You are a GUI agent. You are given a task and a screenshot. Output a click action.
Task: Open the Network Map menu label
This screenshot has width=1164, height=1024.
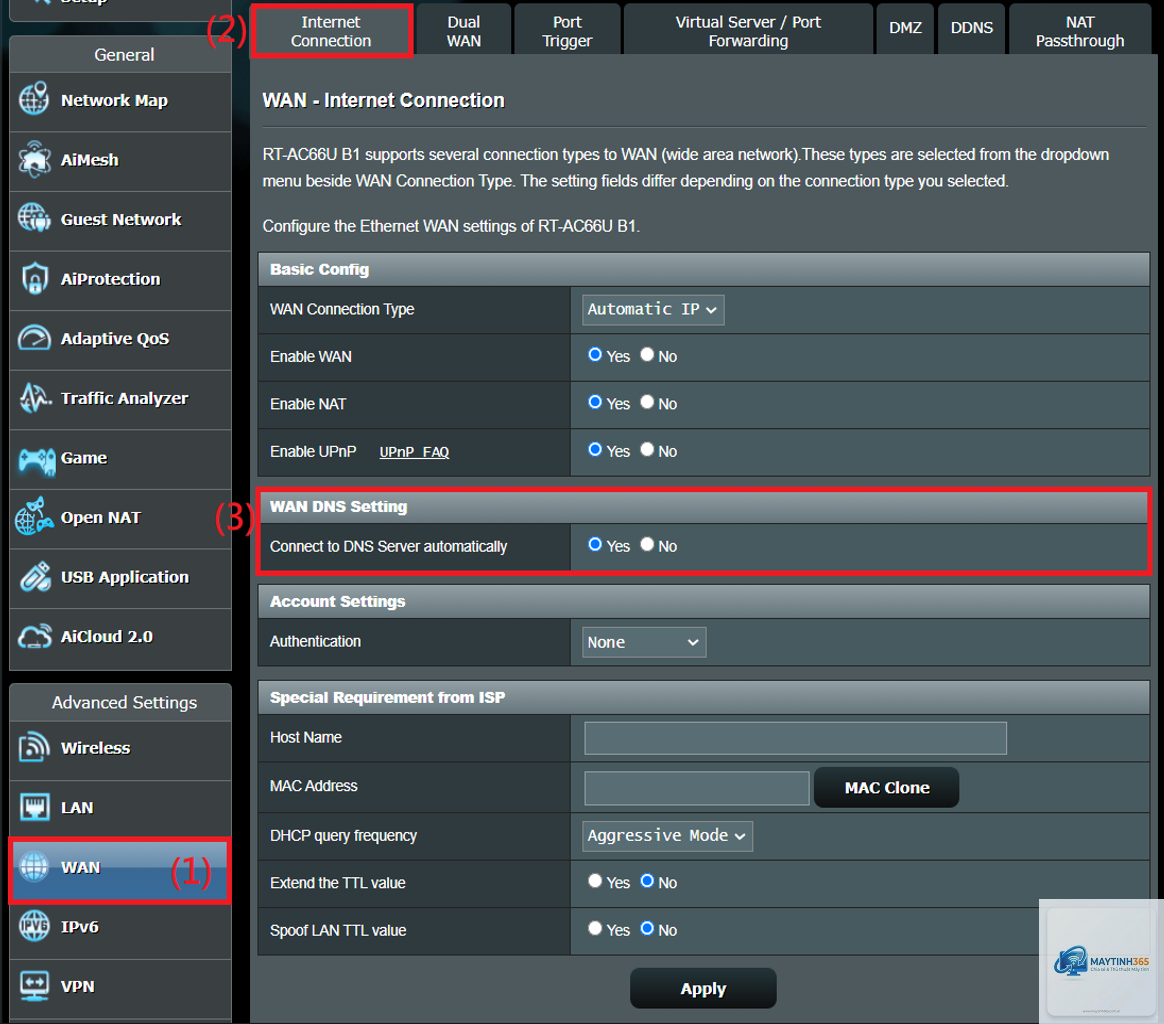click(114, 100)
